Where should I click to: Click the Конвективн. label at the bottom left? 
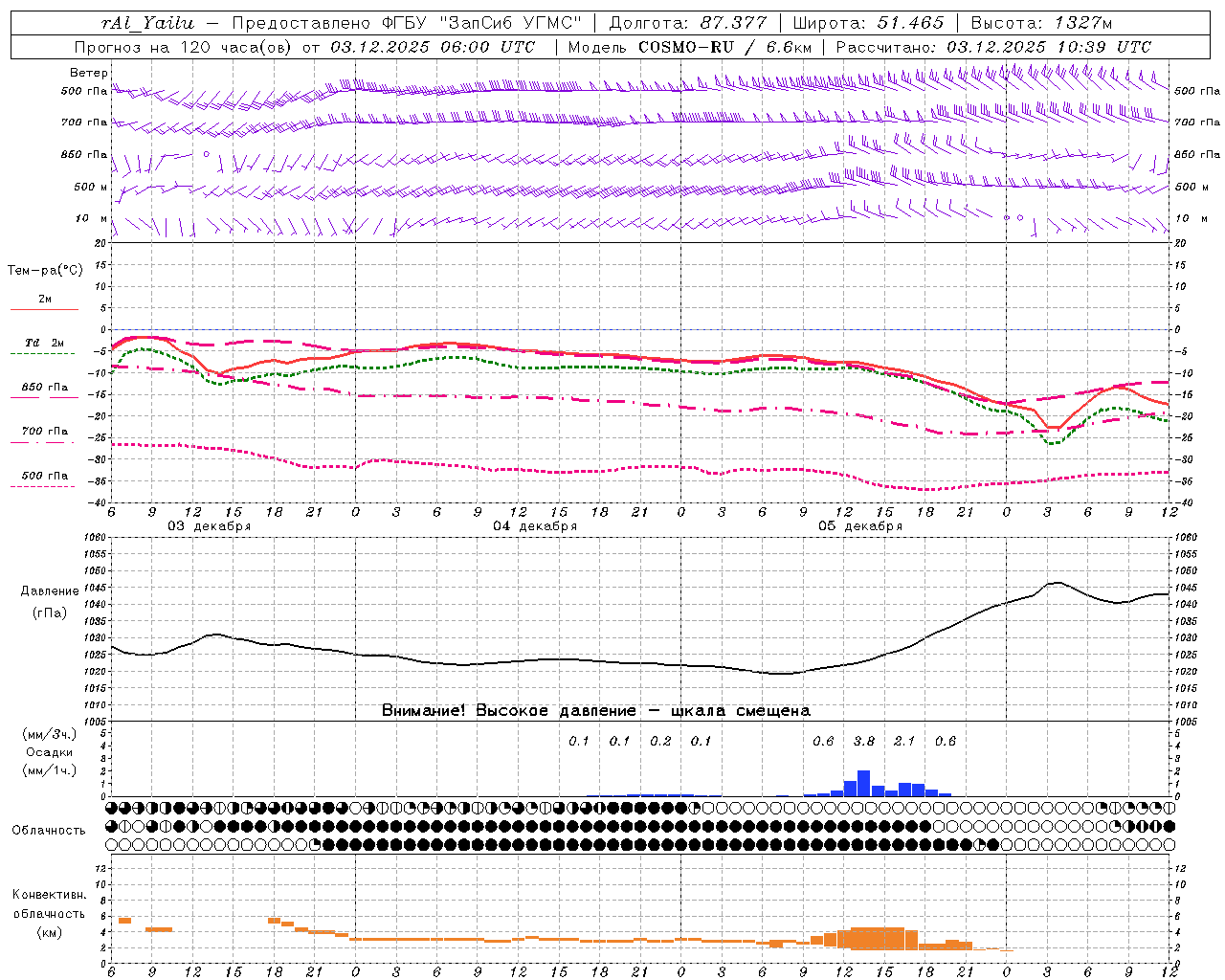50,895
